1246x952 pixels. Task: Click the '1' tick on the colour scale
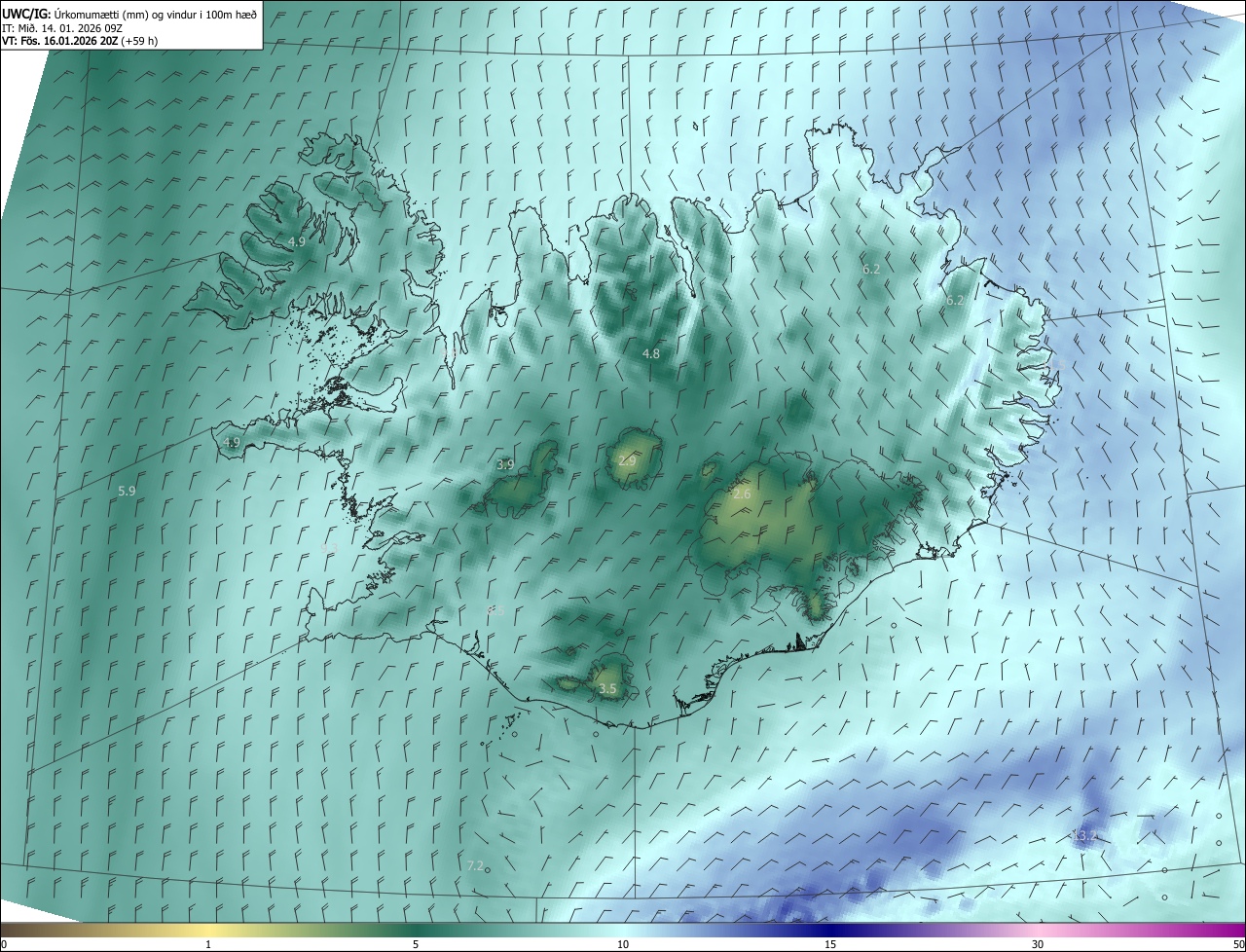pyautogui.click(x=208, y=944)
